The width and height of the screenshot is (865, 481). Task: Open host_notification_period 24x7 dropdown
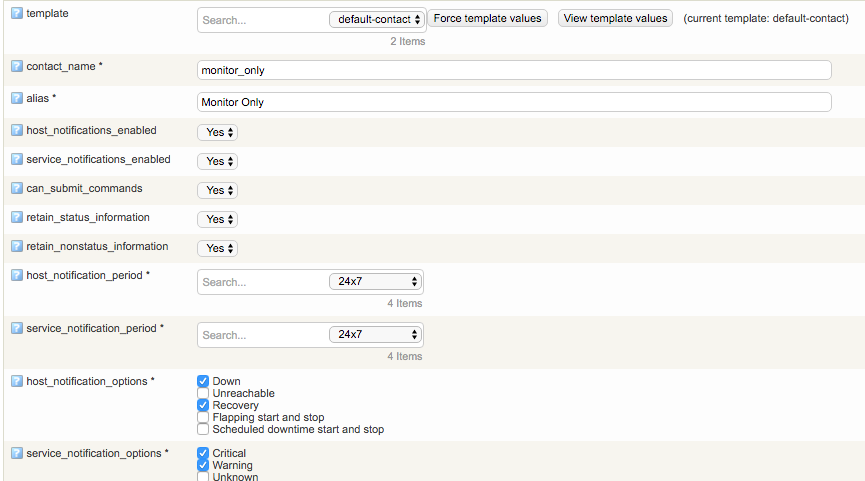(x=375, y=281)
